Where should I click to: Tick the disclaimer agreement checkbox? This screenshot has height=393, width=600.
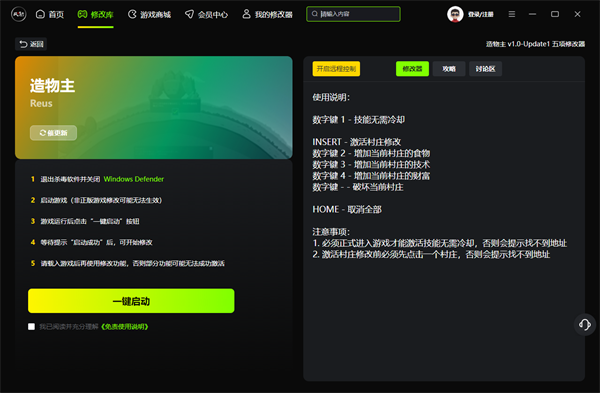click(x=31, y=326)
